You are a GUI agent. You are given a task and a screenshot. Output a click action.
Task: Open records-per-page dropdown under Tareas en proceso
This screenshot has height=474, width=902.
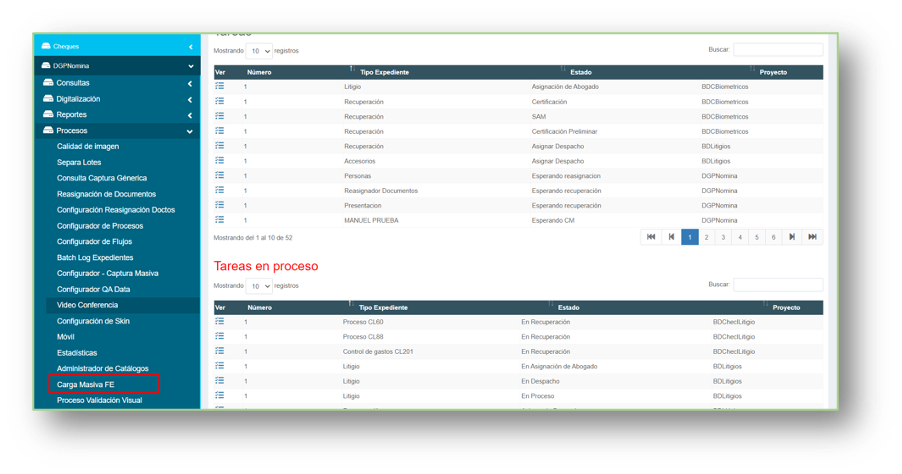tap(260, 286)
